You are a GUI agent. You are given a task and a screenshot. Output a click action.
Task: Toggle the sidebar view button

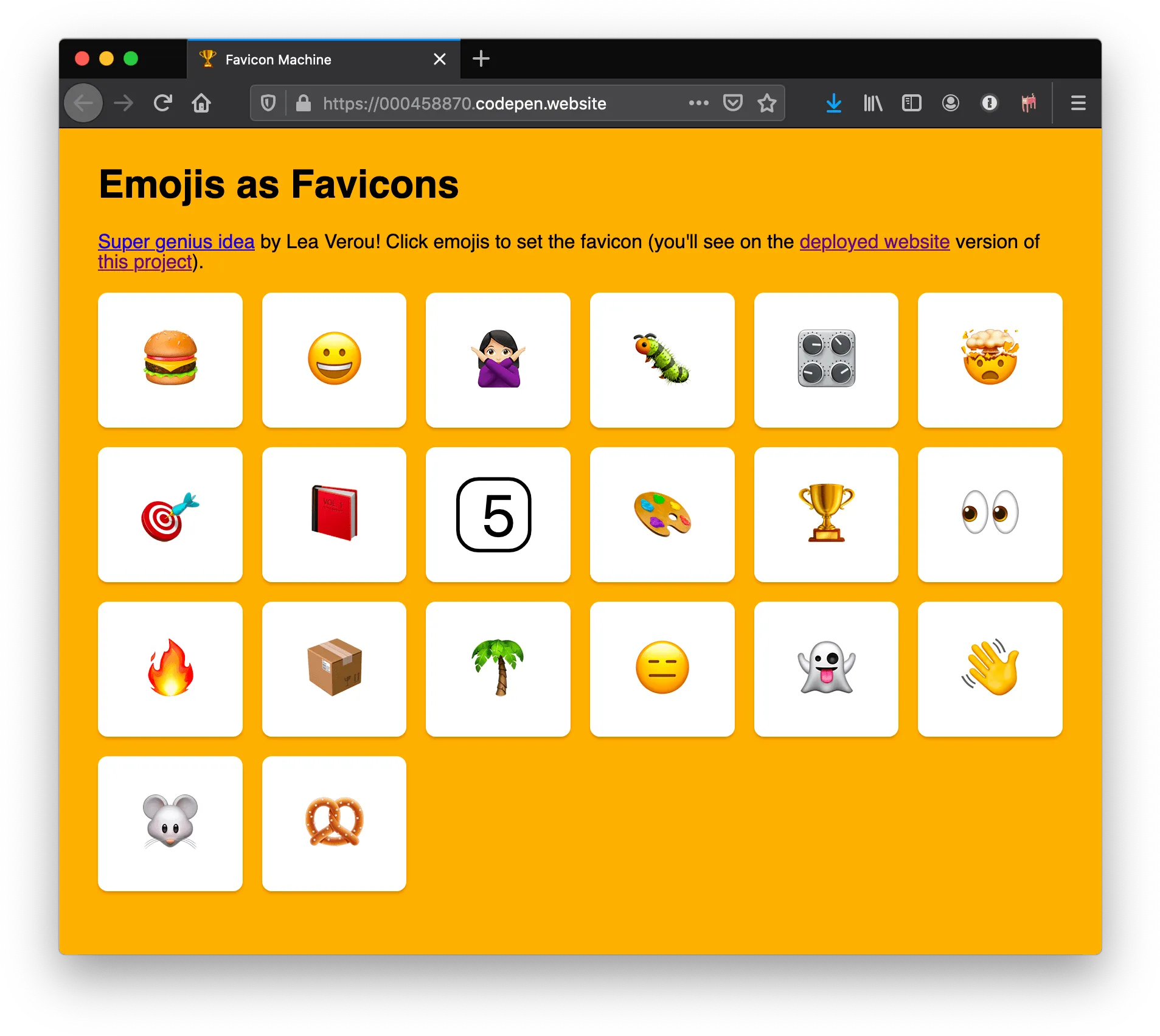pyautogui.click(x=911, y=103)
